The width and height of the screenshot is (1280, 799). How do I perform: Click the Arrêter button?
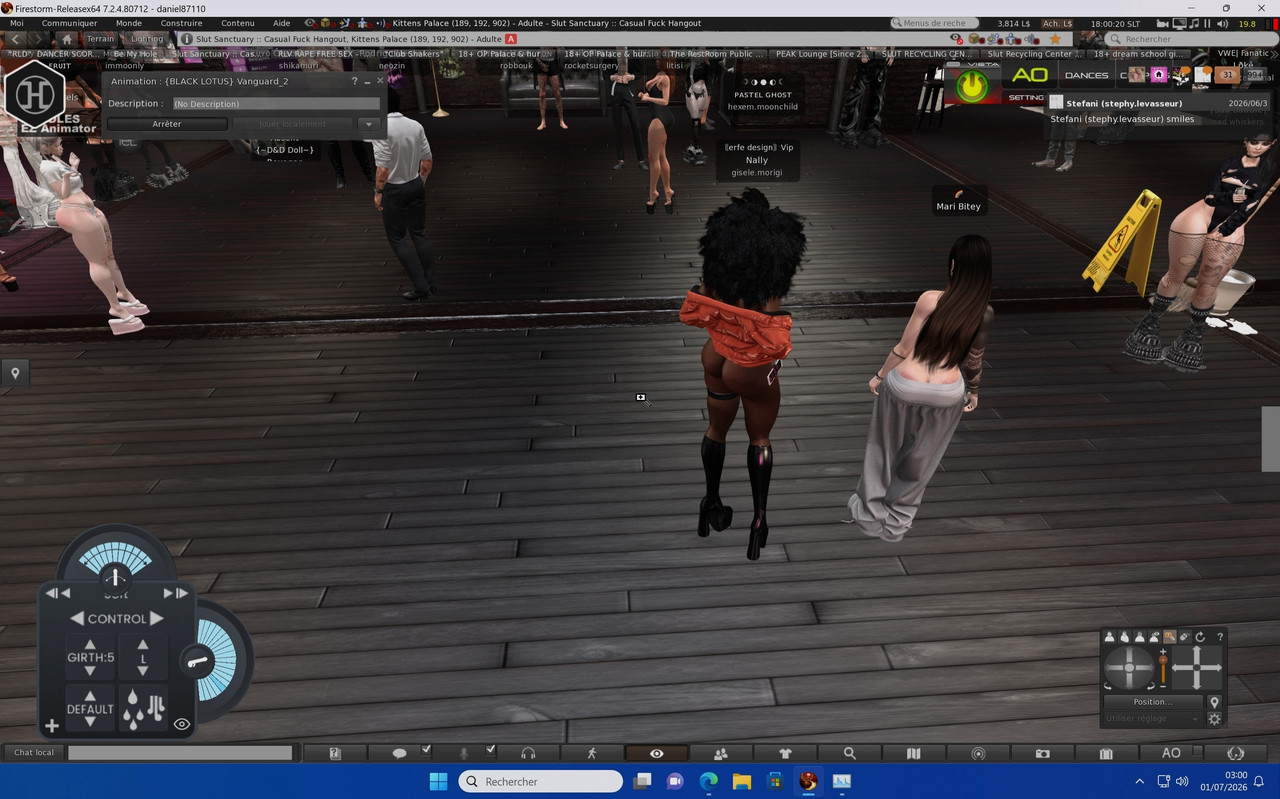(167, 124)
